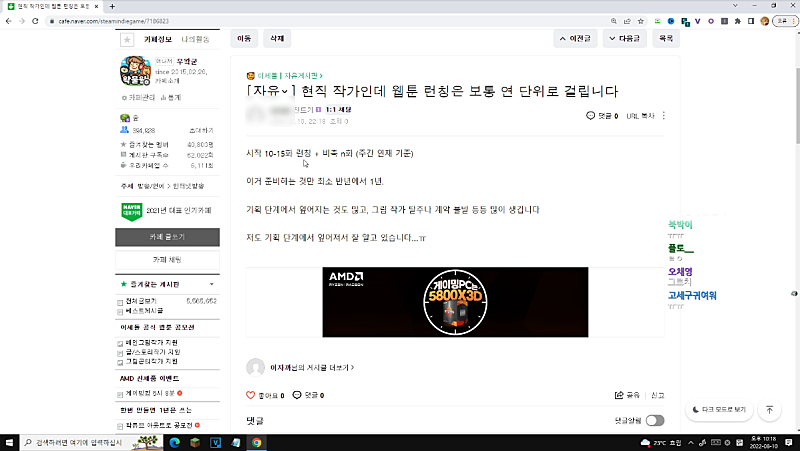The width and height of the screenshot is (800, 451).
Task: Open the author's 게시글 더보기 link
Action: tap(312, 367)
